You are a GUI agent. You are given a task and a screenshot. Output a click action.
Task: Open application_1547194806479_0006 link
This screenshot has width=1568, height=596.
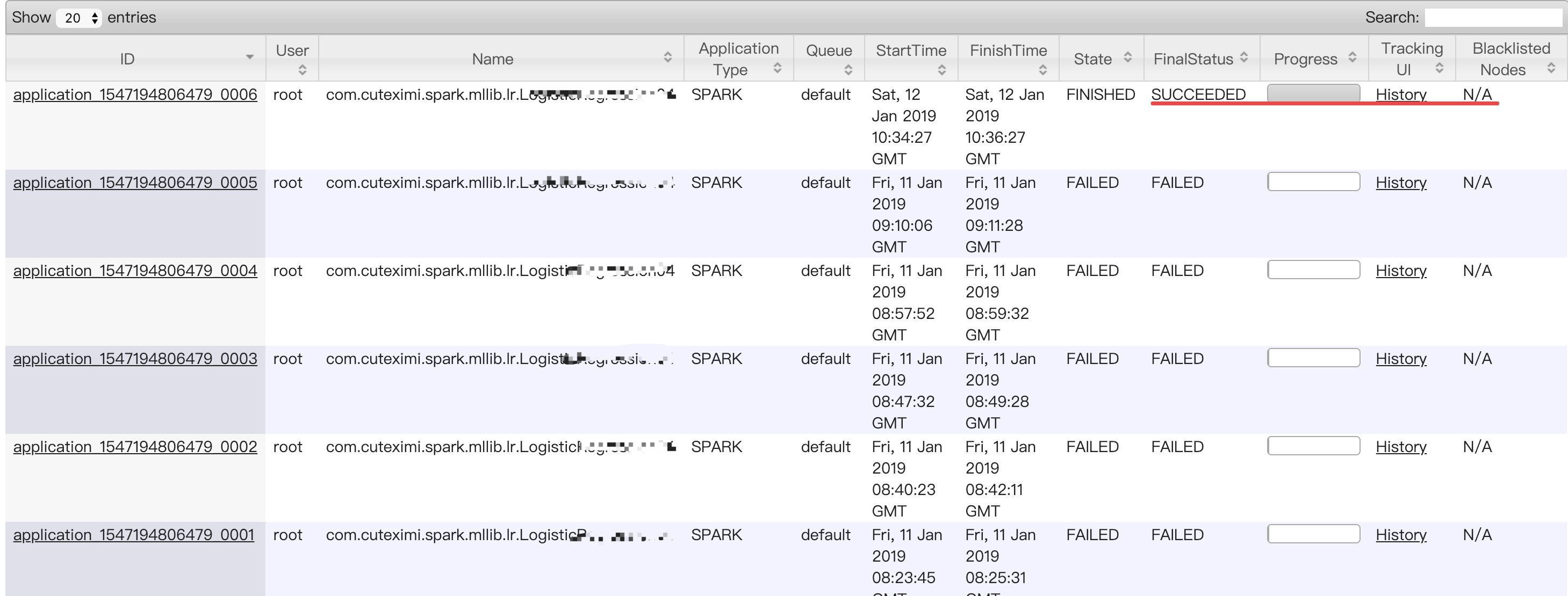coord(135,95)
